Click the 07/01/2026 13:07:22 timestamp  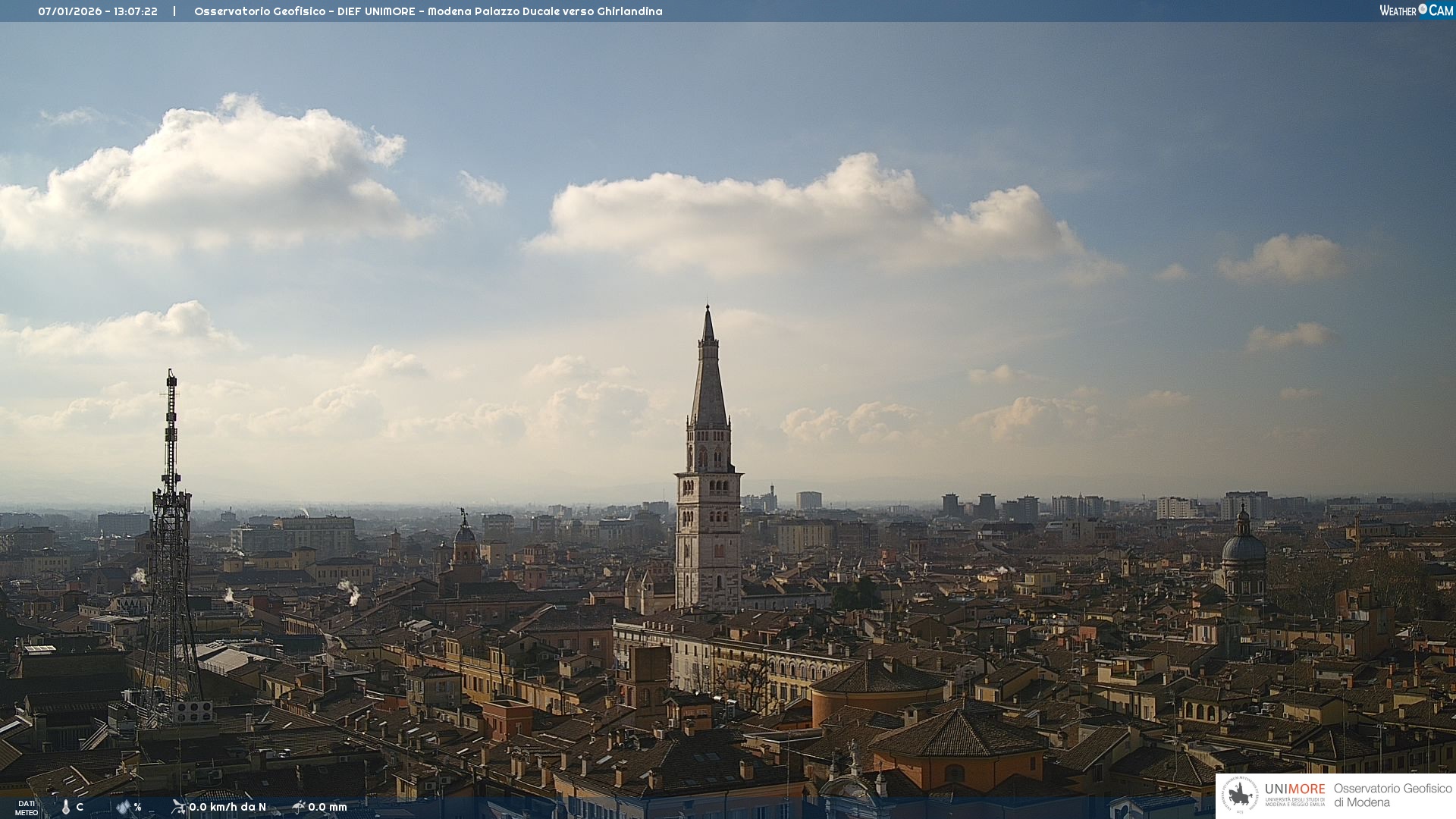coord(98,11)
